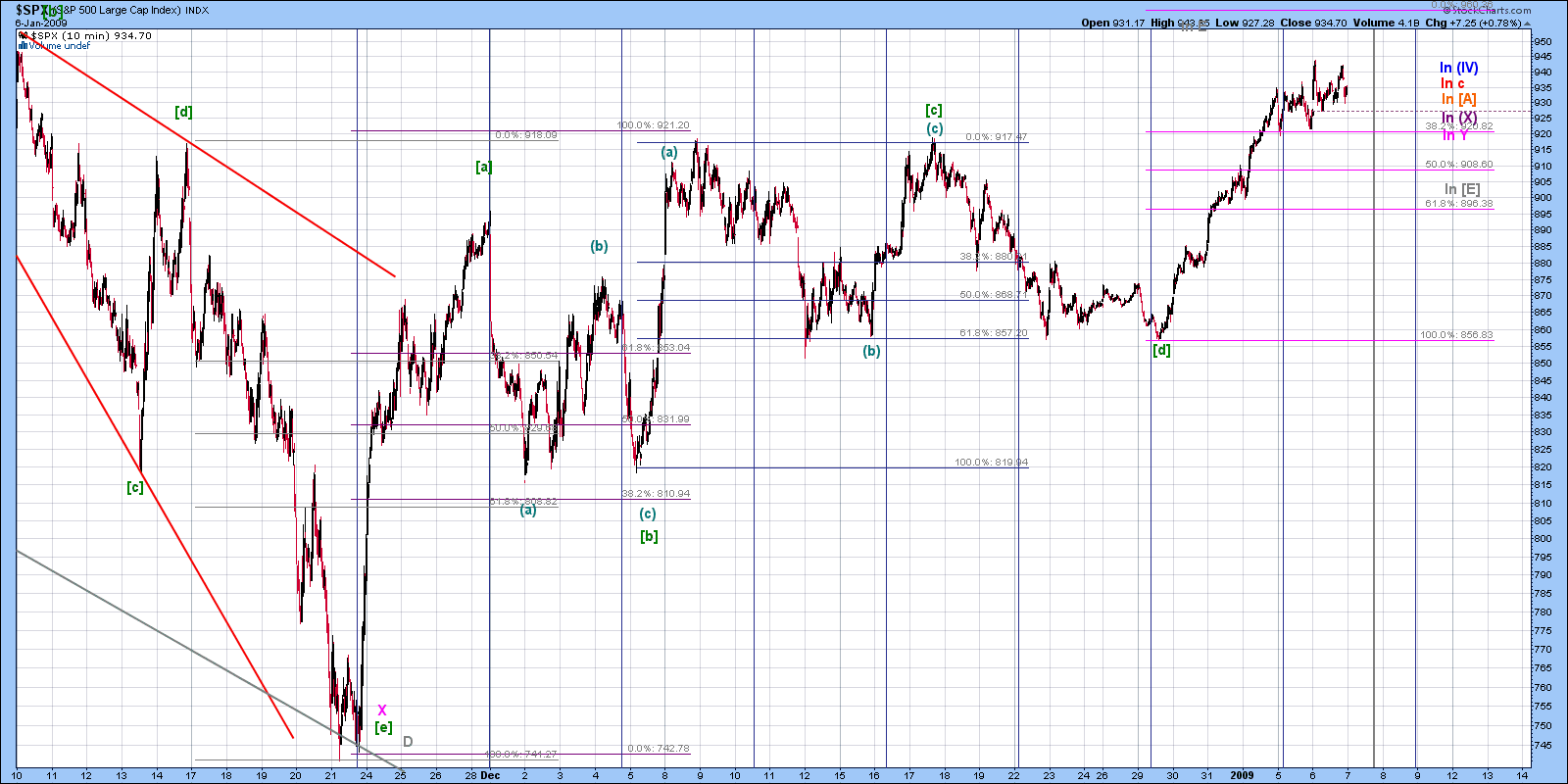
Task: Click the green '[a]' wave label
Action: click(x=484, y=167)
